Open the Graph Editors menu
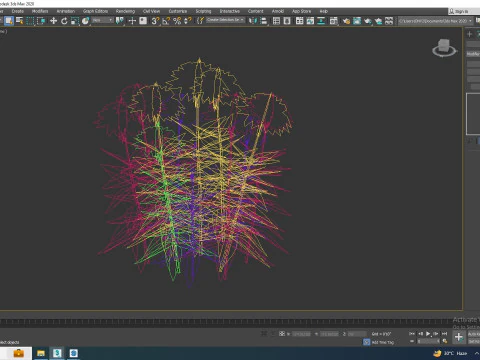480x360 pixels. 95,11
